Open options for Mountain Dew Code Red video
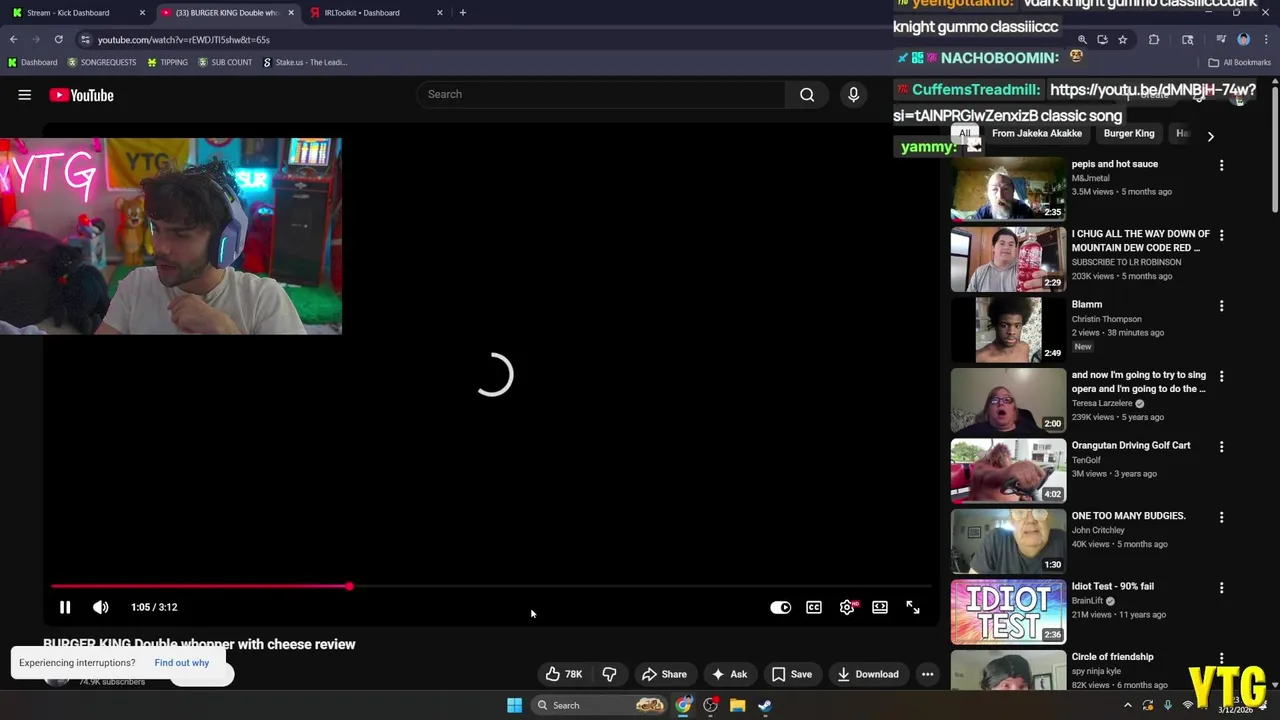 [1221, 235]
